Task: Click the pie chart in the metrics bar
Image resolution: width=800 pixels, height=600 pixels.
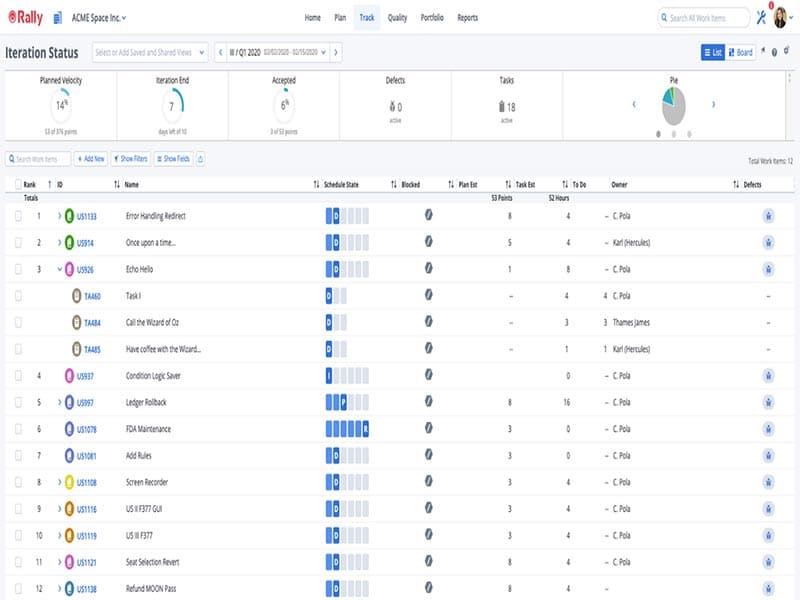Action: [673, 106]
